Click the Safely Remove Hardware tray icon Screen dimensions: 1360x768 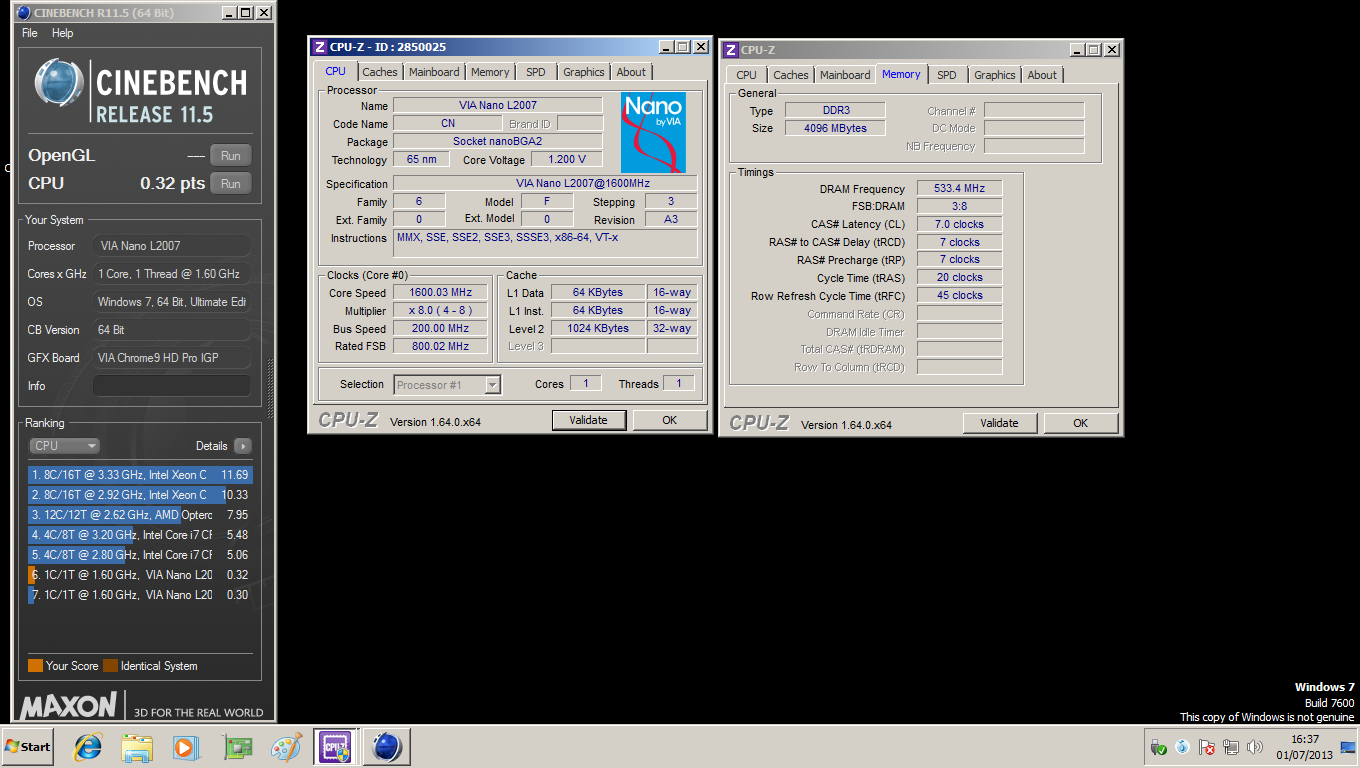(x=1159, y=747)
